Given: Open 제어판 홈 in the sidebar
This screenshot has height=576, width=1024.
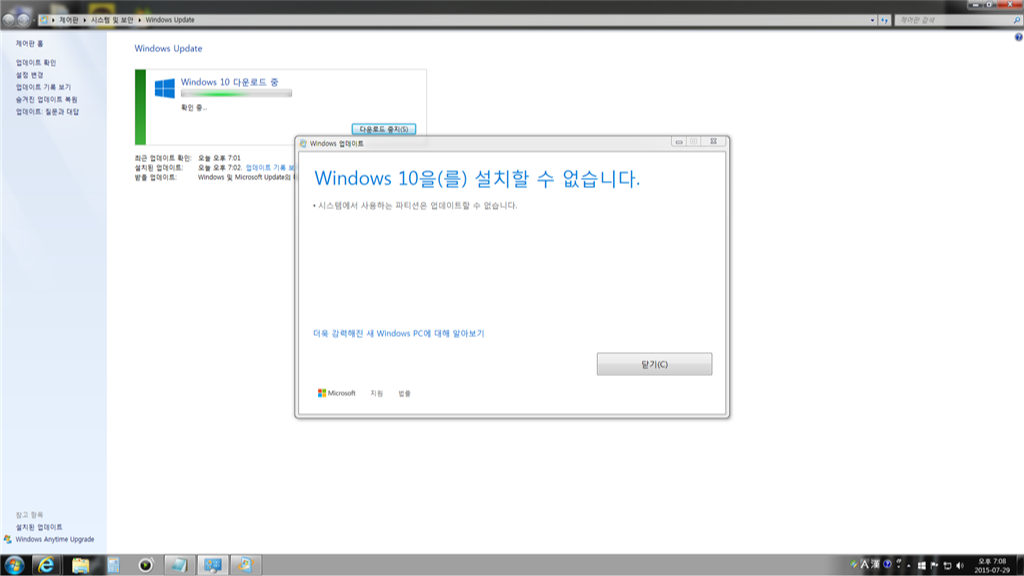Looking at the screenshot, I should tap(29, 44).
